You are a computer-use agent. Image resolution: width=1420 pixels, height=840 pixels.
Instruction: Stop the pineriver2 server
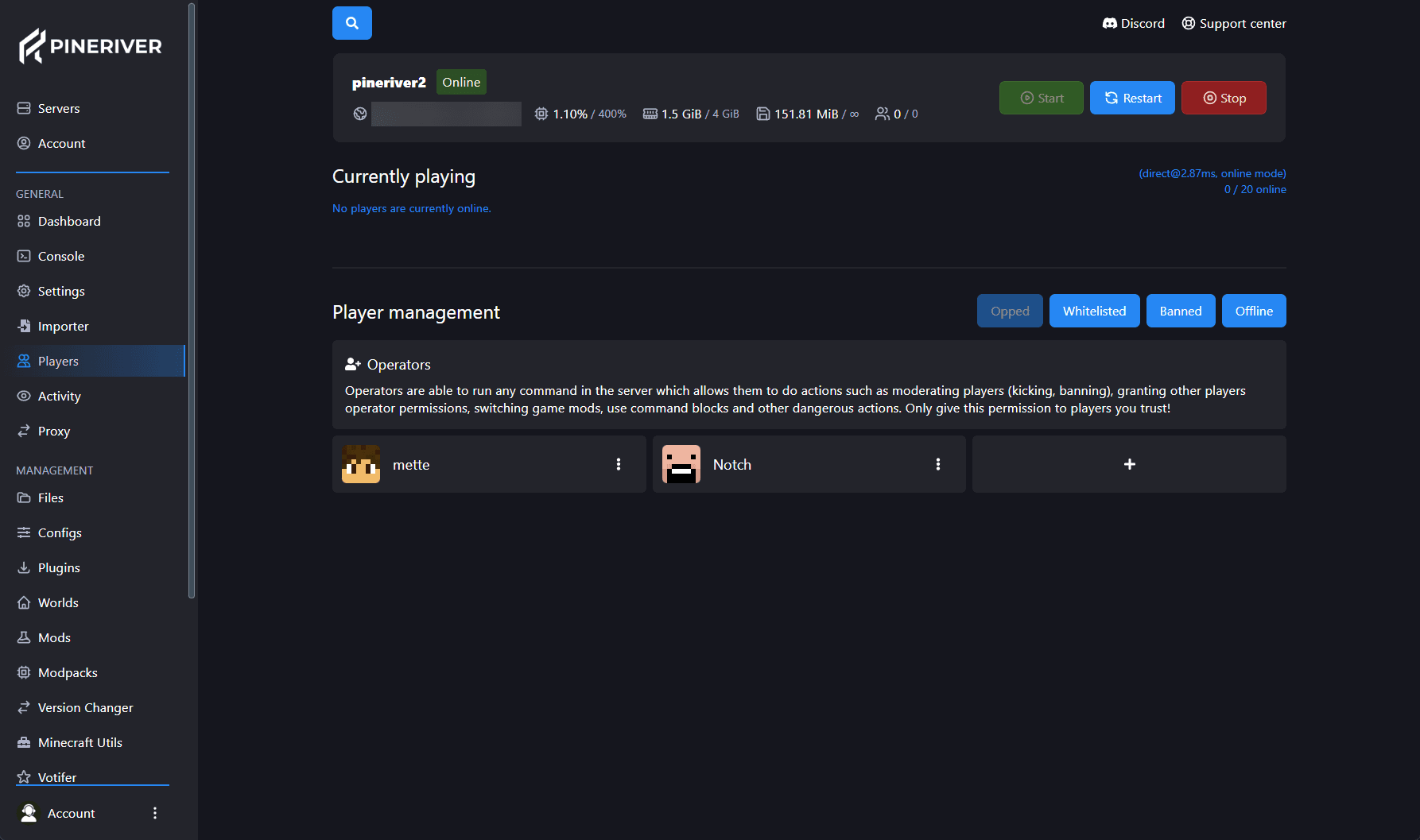pos(1224,98)
